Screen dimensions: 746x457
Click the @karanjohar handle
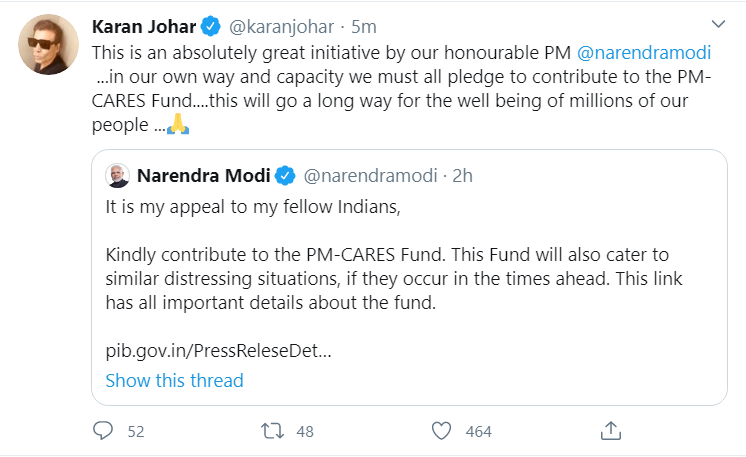coord(277,24)
